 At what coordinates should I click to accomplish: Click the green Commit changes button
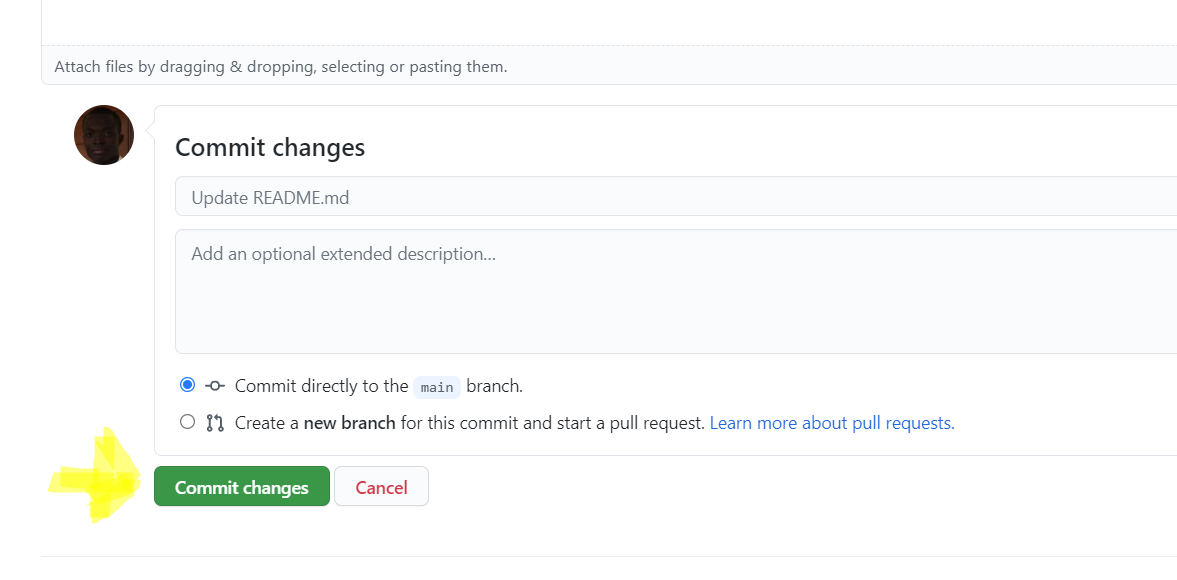click(241, 487)
